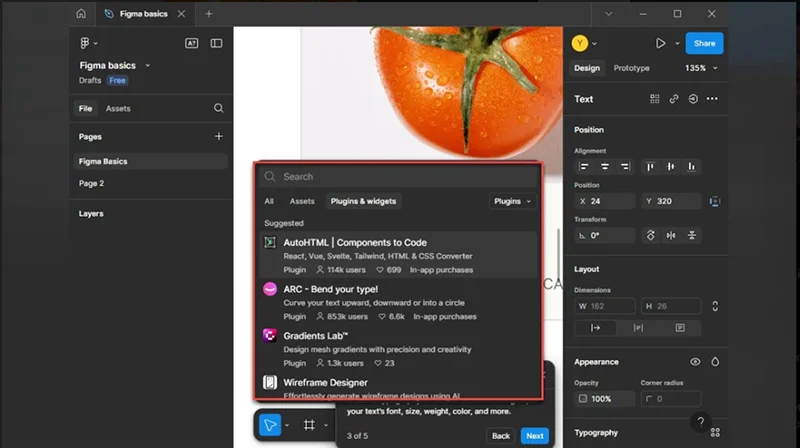
Task: Click the search icon in File panel
Action: click(x=218, y=108)
